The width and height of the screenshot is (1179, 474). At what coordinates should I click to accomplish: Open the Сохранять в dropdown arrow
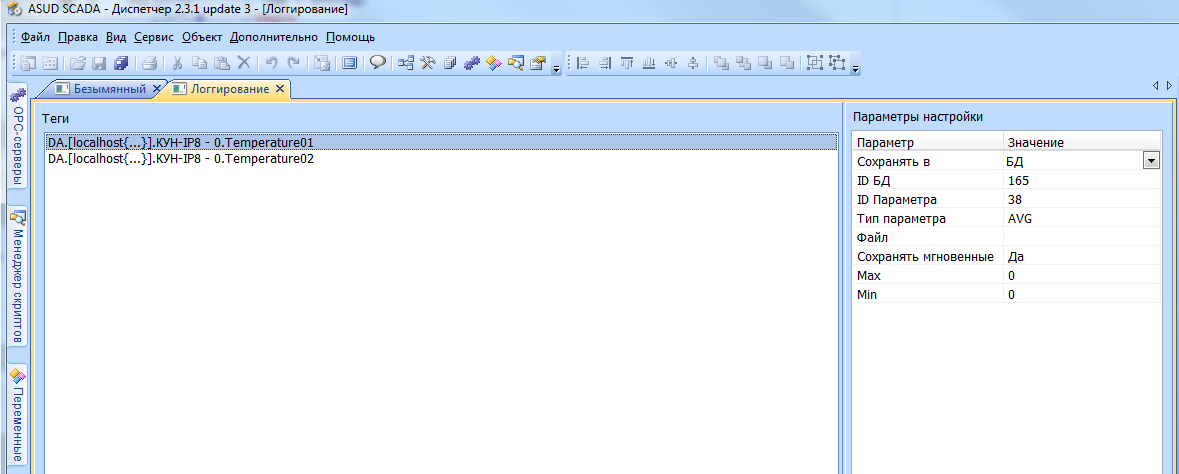pyautogui.click(x=1150, y=161)
